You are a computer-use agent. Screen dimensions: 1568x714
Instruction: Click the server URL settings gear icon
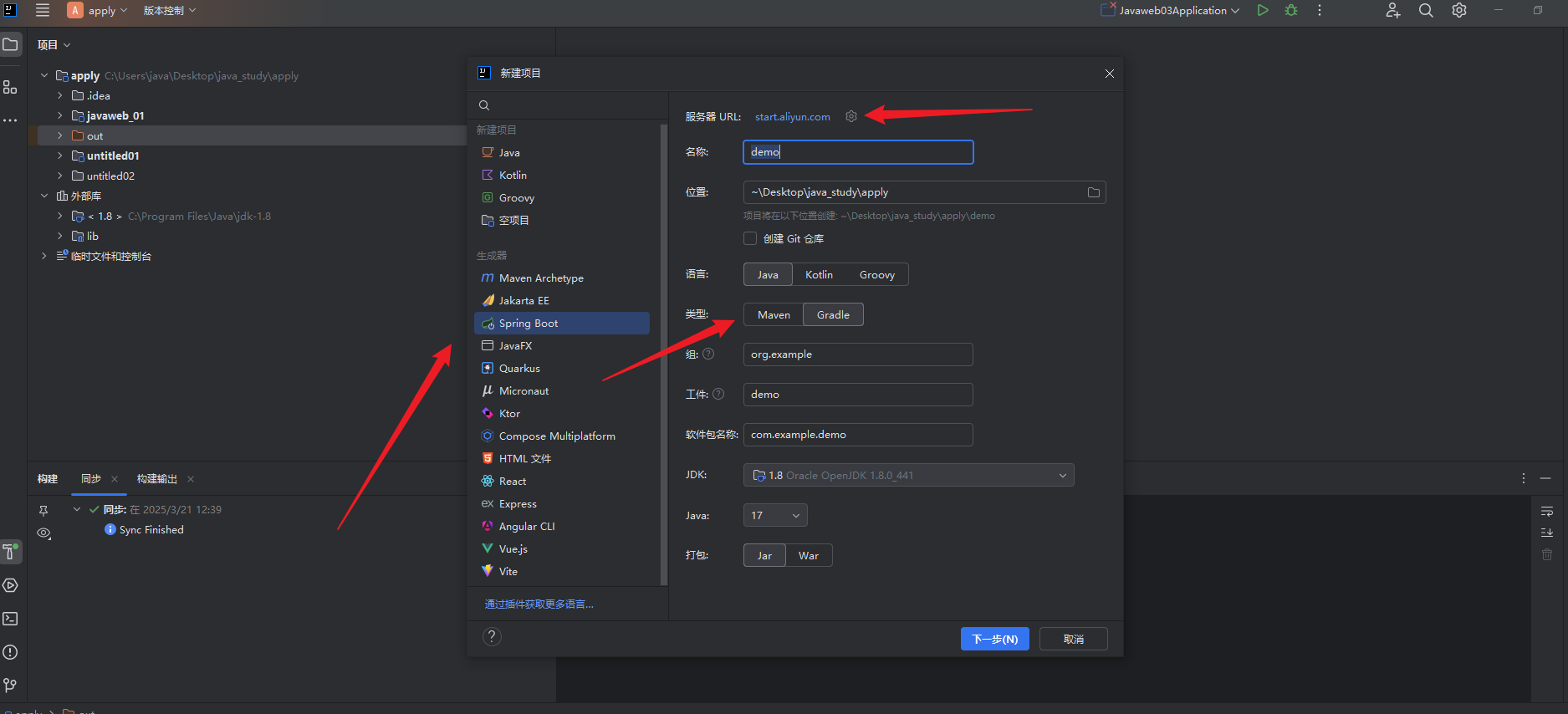point(851,116)
